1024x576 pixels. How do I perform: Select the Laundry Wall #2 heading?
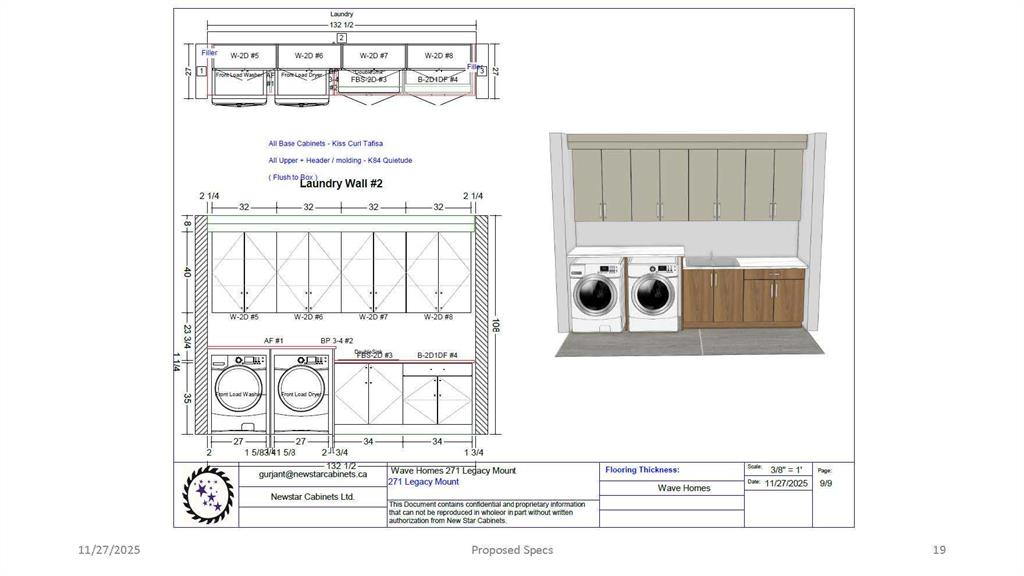pos(342,184)
